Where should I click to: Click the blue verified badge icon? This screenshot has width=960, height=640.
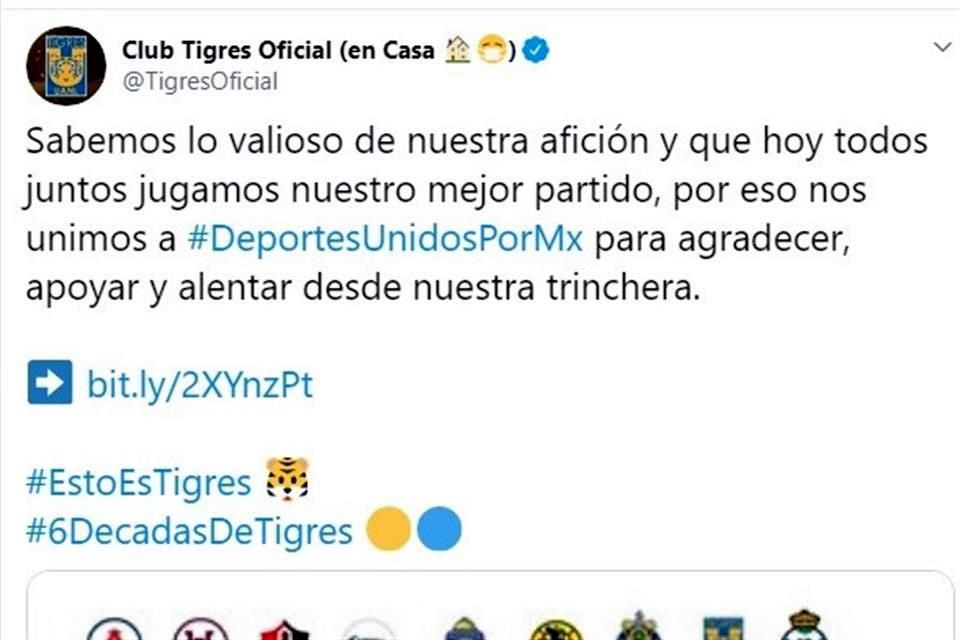(536, 50)
